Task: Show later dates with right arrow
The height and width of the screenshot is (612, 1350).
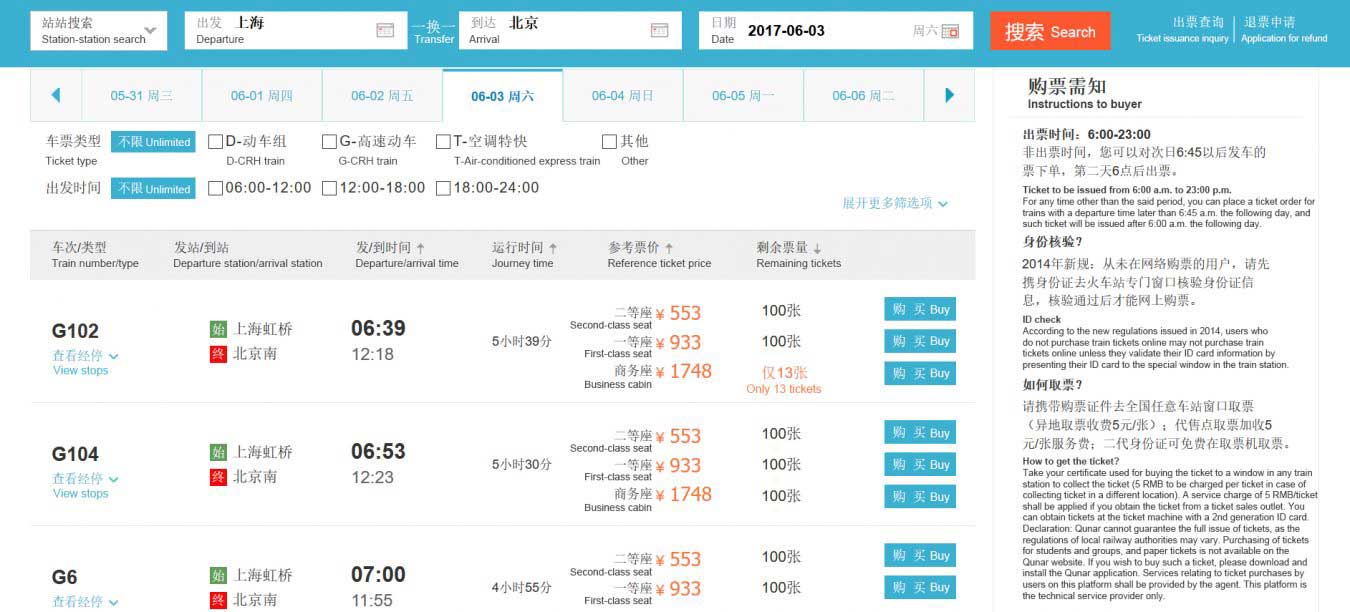Action: [x=949, y=96]
